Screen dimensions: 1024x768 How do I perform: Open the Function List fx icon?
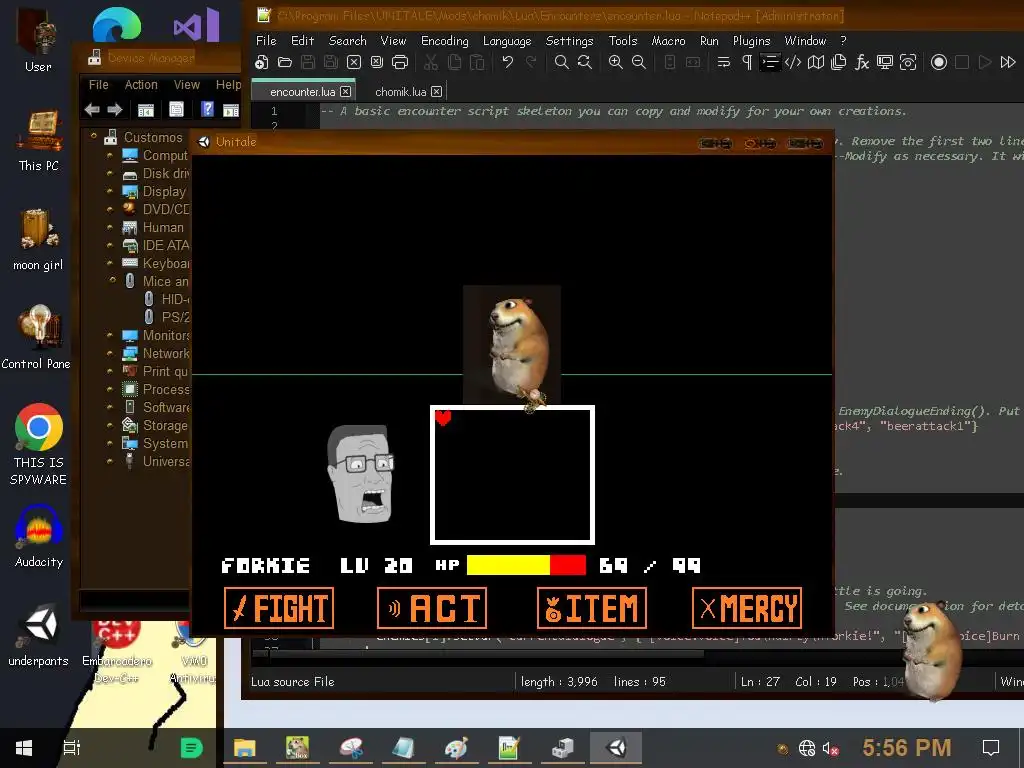[x=862, y=62]
